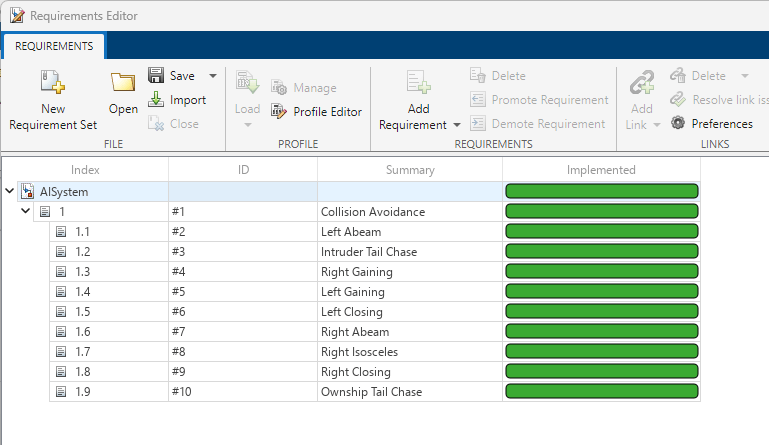Select the AISystem row name
Image resolution: width=769 pixels, height=445 pixels.
pos(64,192)
